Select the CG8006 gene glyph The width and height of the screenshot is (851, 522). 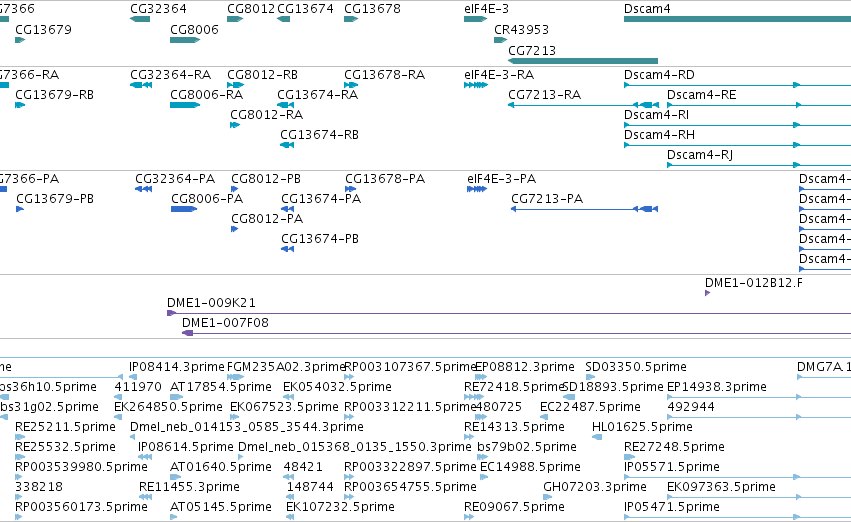pos(185,40)
